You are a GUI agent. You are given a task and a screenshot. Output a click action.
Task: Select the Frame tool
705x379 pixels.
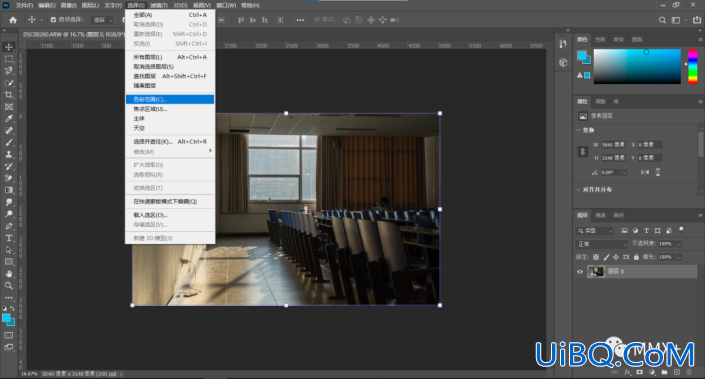coord(9,107)
